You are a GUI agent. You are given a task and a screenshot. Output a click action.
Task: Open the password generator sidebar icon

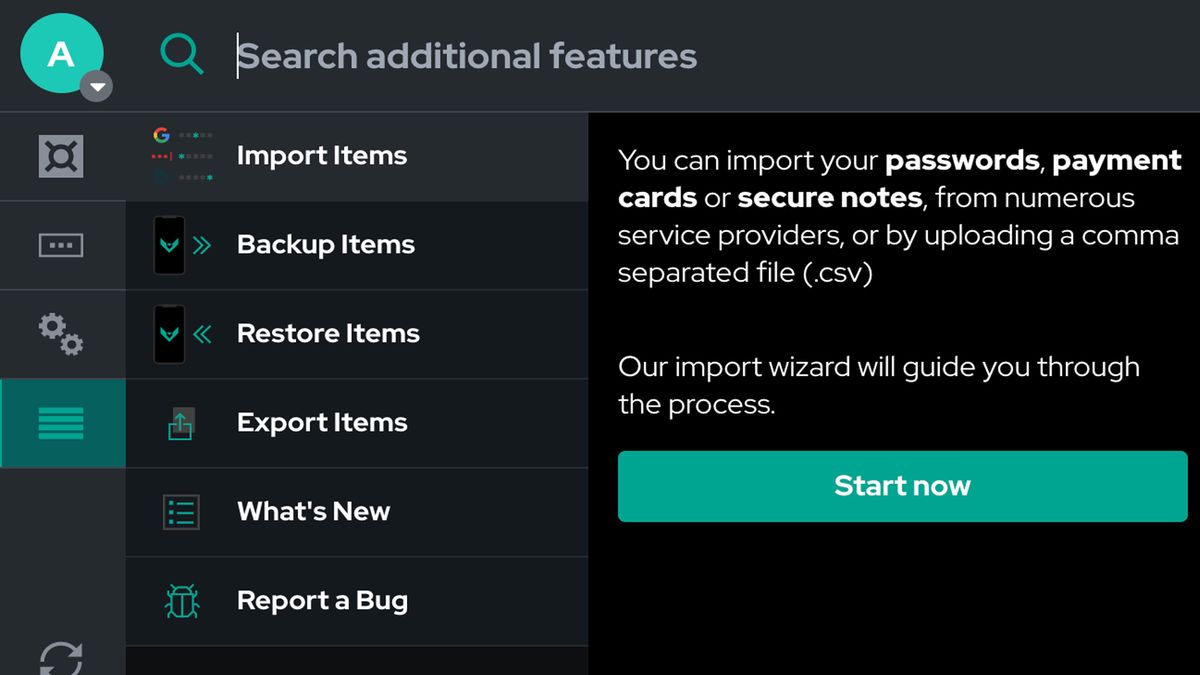pyautogui.click(x=61, y=245)
